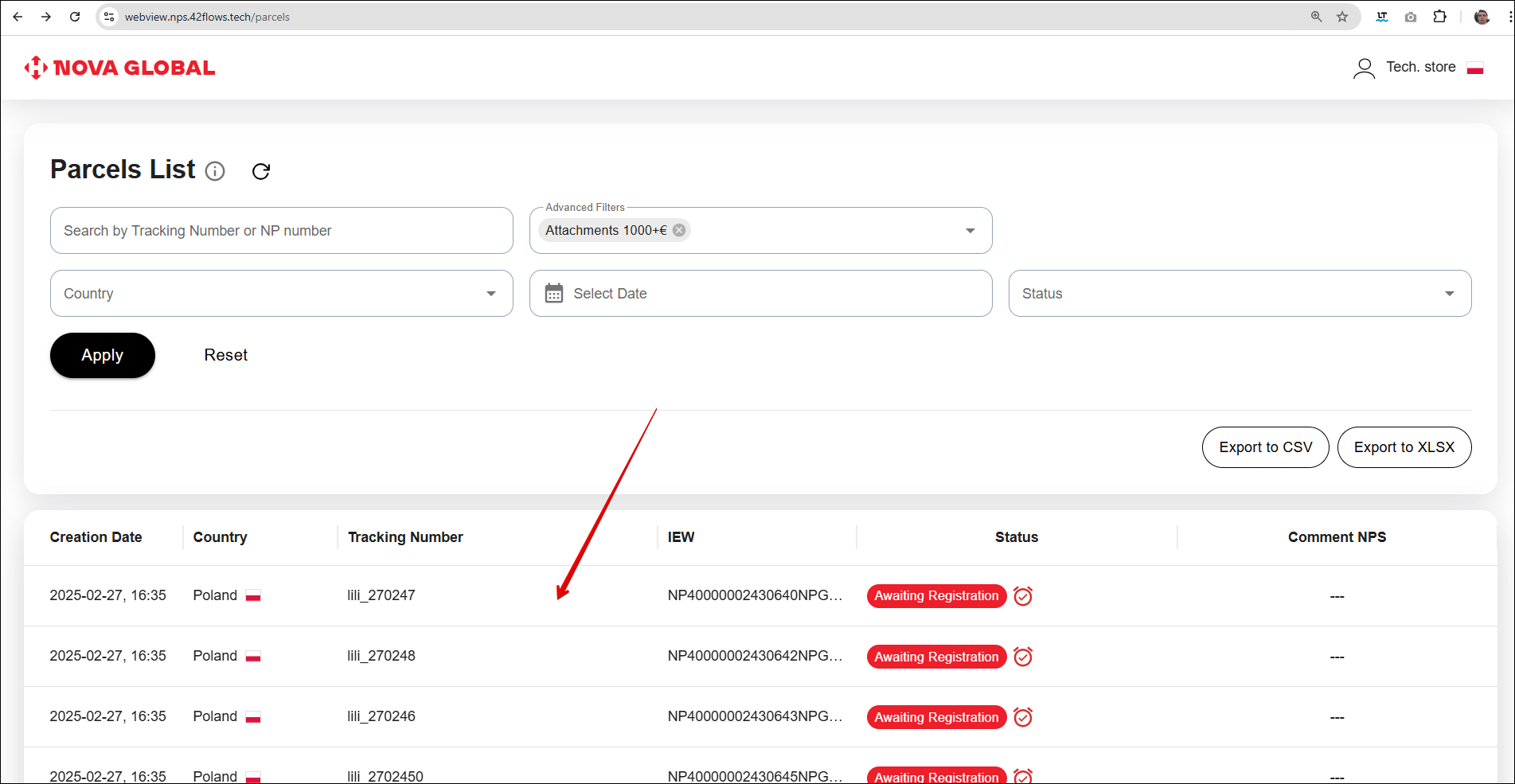Reload the page using browser refresh
1515x784 pixels.
pos(75,17)
